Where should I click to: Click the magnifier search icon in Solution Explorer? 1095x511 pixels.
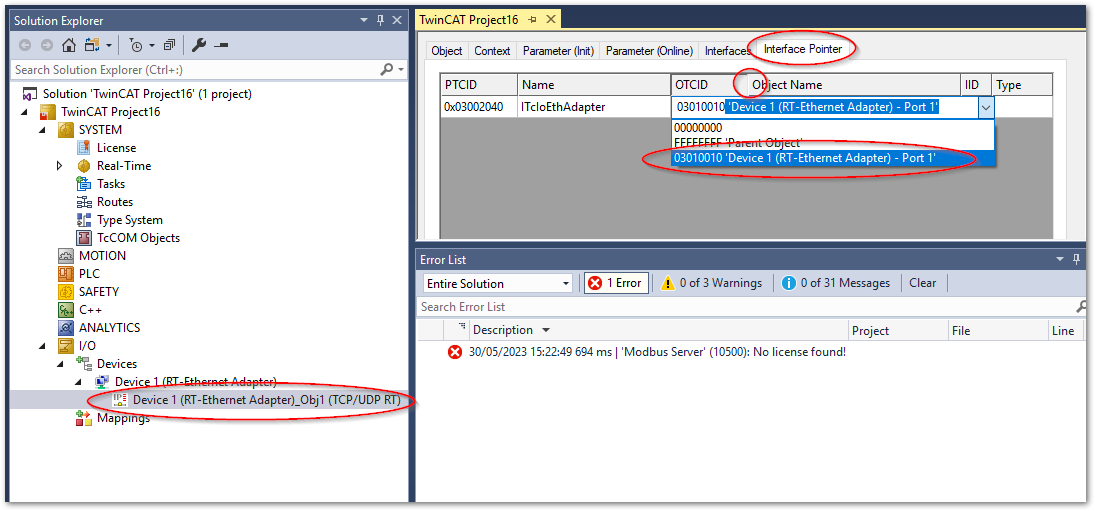pyautogui.click(x=386, y=70)
